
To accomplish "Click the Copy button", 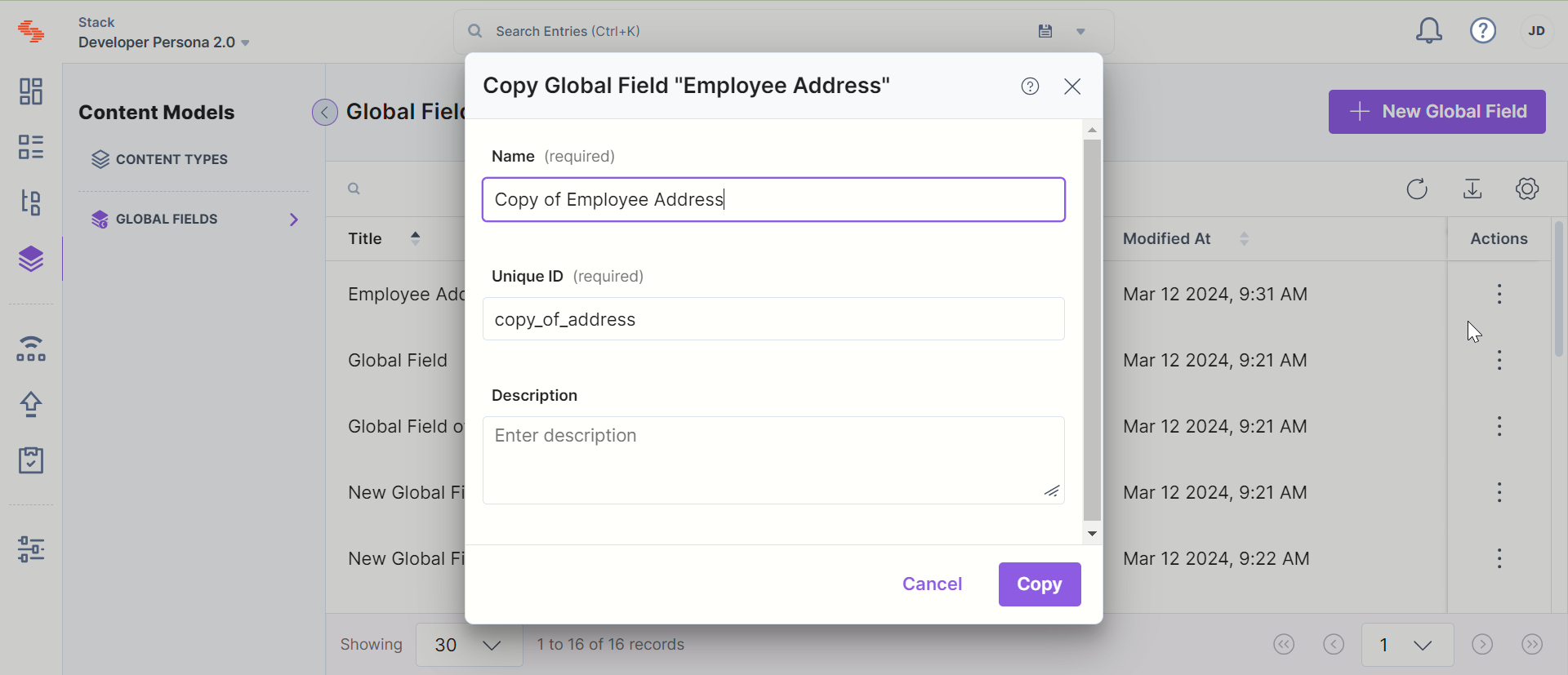I will 1040,584.
